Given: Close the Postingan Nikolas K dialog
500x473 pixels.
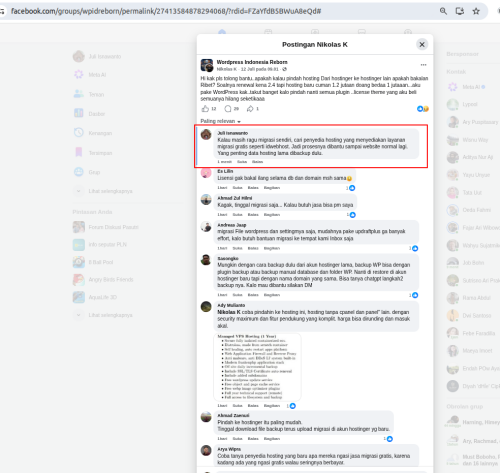Looking at the screenshot, I should click(422, 44).
